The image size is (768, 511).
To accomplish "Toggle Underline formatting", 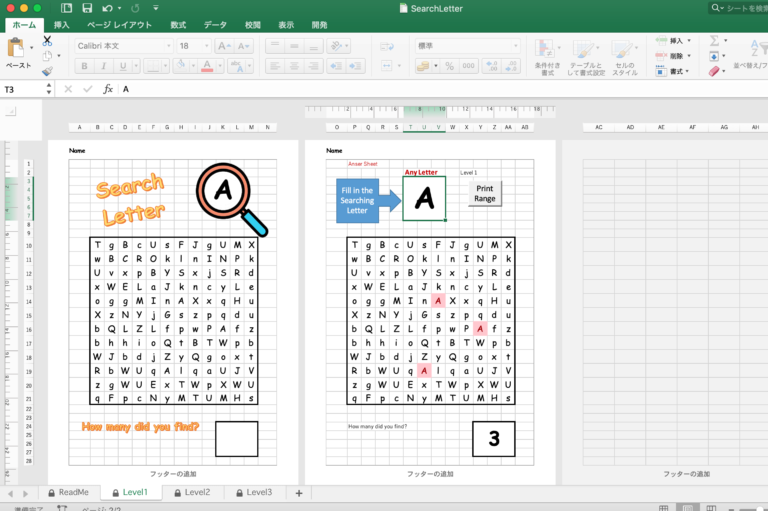I will [123, 66].
